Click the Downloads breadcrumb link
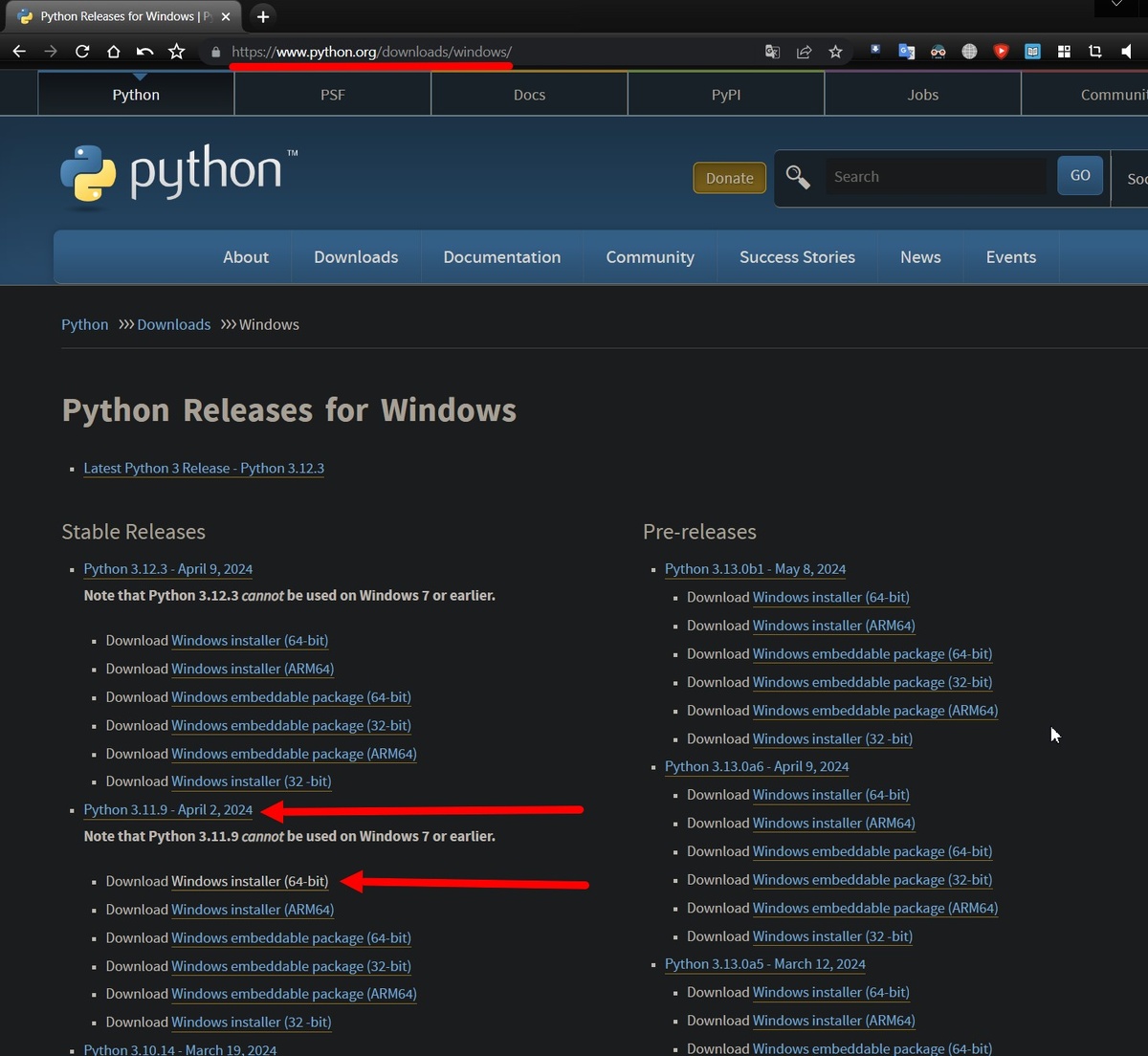Viewport: 1148px width, 1056px height. [x=174, y=324]
